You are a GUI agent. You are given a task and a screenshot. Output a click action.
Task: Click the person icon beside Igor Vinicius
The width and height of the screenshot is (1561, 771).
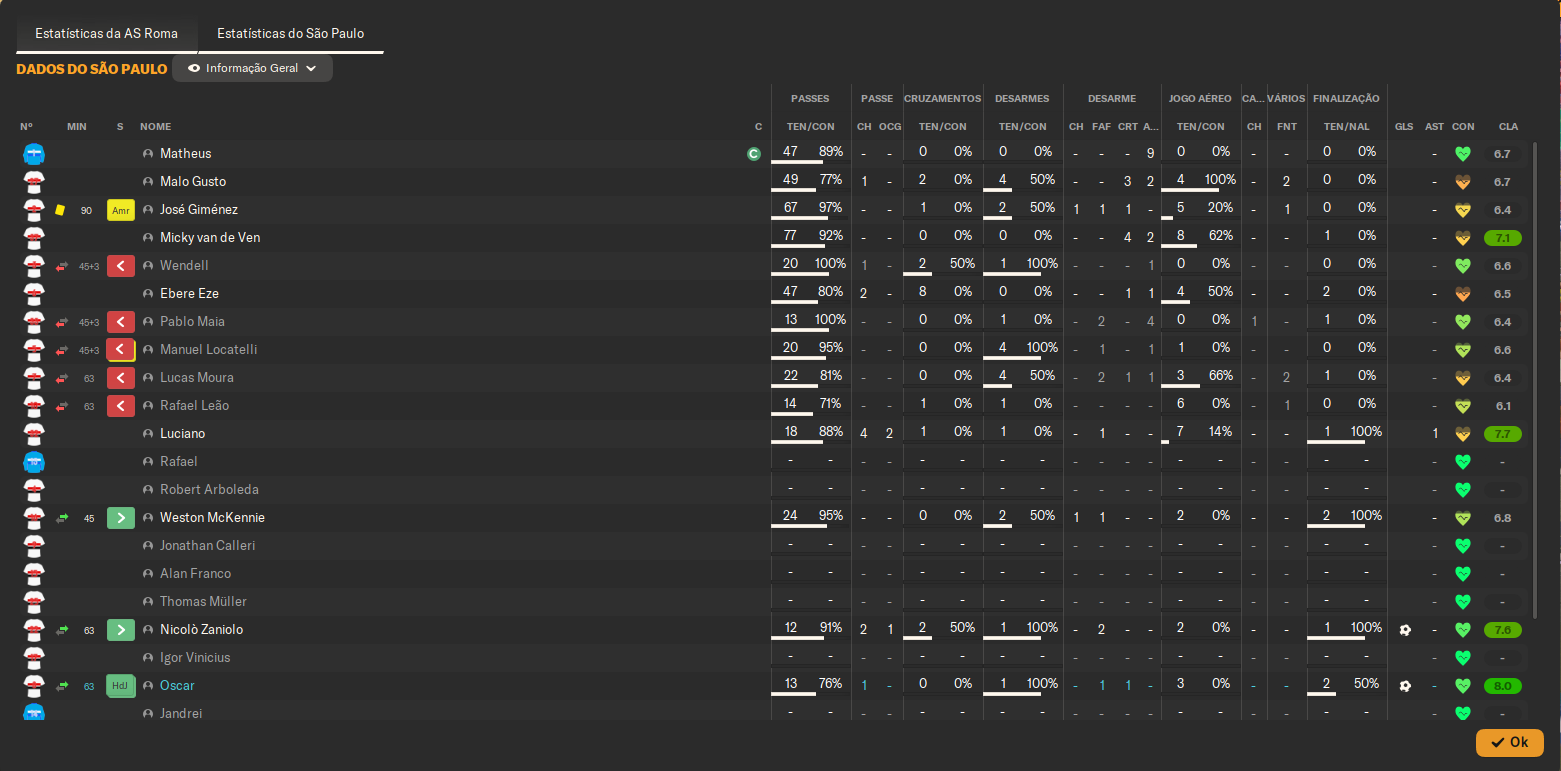(x=148, y=658)
